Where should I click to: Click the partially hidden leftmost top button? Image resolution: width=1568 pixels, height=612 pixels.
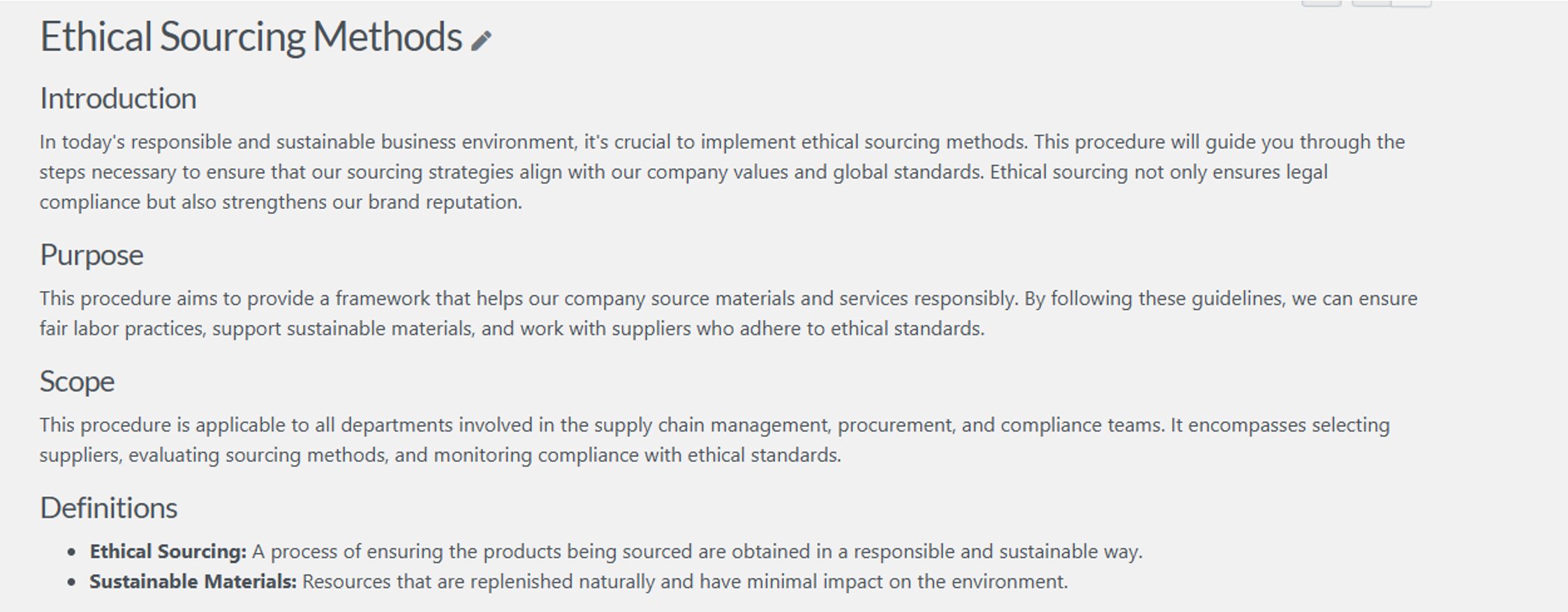(x=1322, y=3)
